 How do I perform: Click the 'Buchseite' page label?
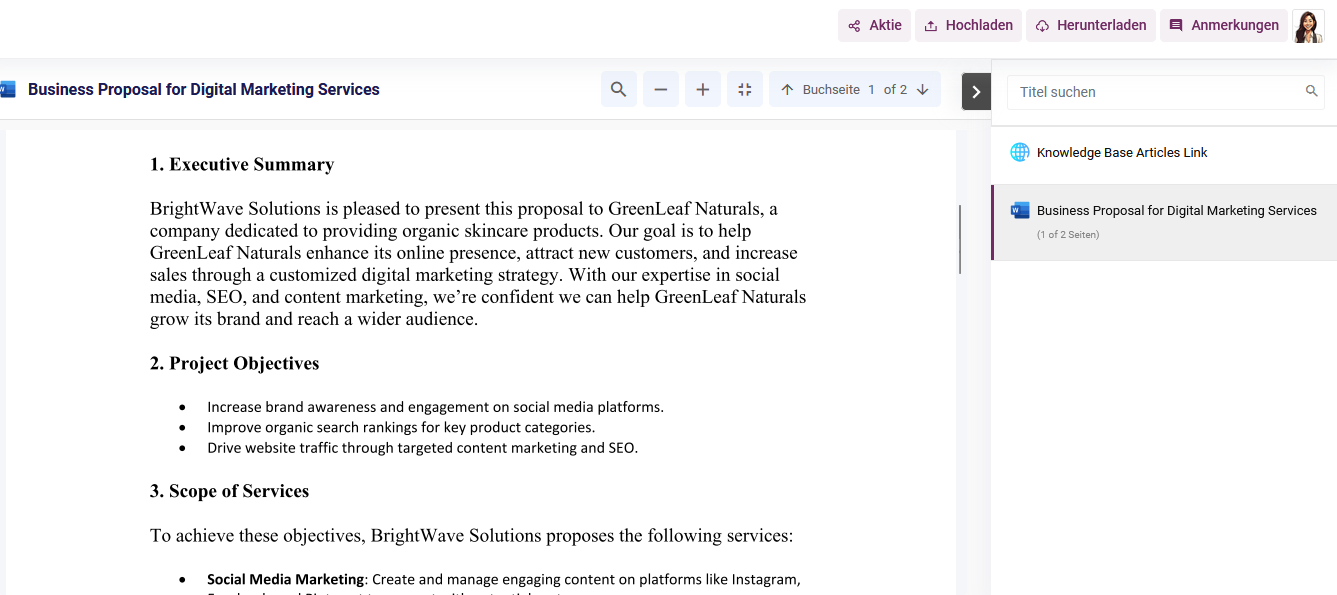pyautogui.click(x=831, y=90)
